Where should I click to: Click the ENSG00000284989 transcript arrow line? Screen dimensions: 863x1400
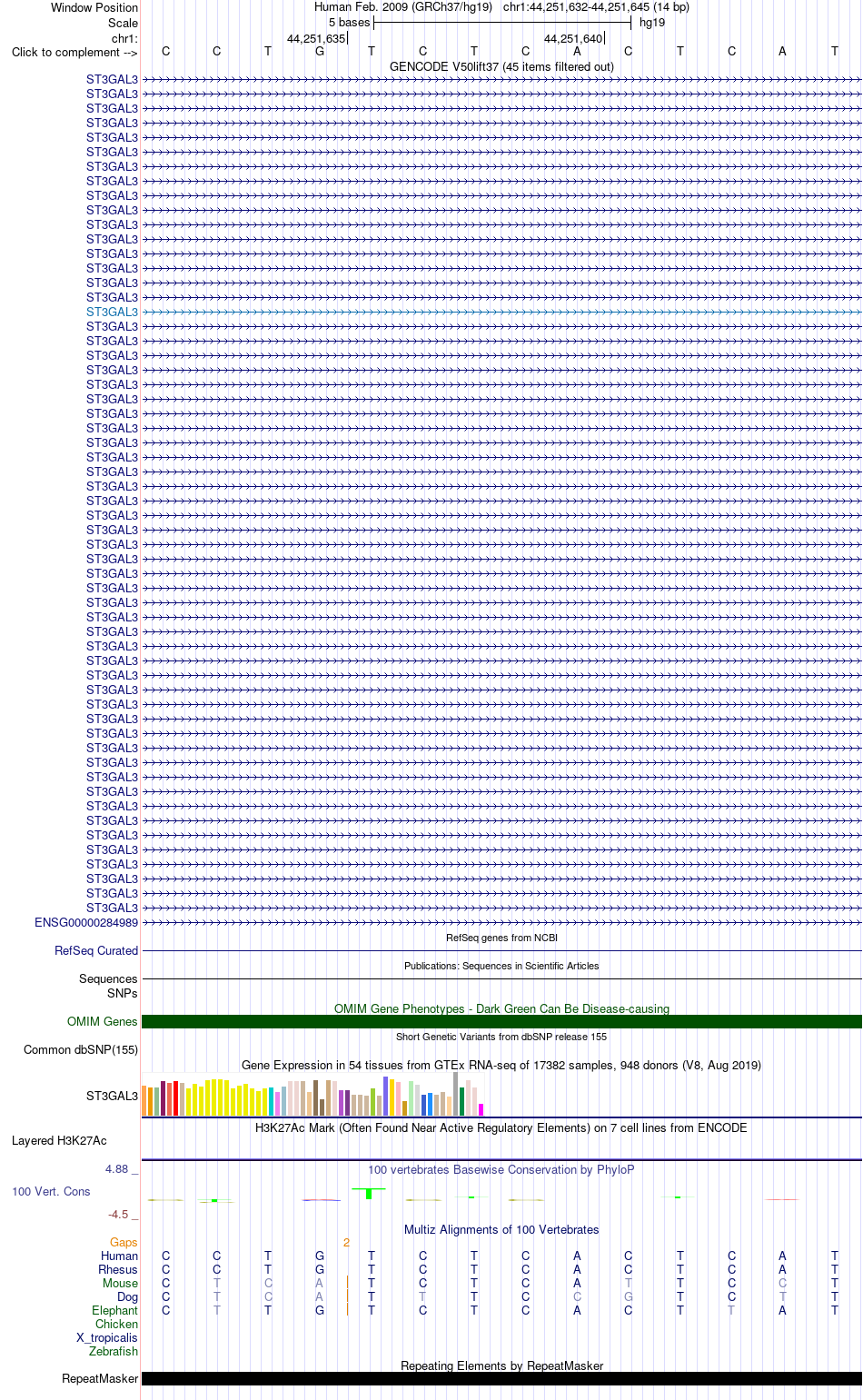pyautogui.click(x=501, y=922)
